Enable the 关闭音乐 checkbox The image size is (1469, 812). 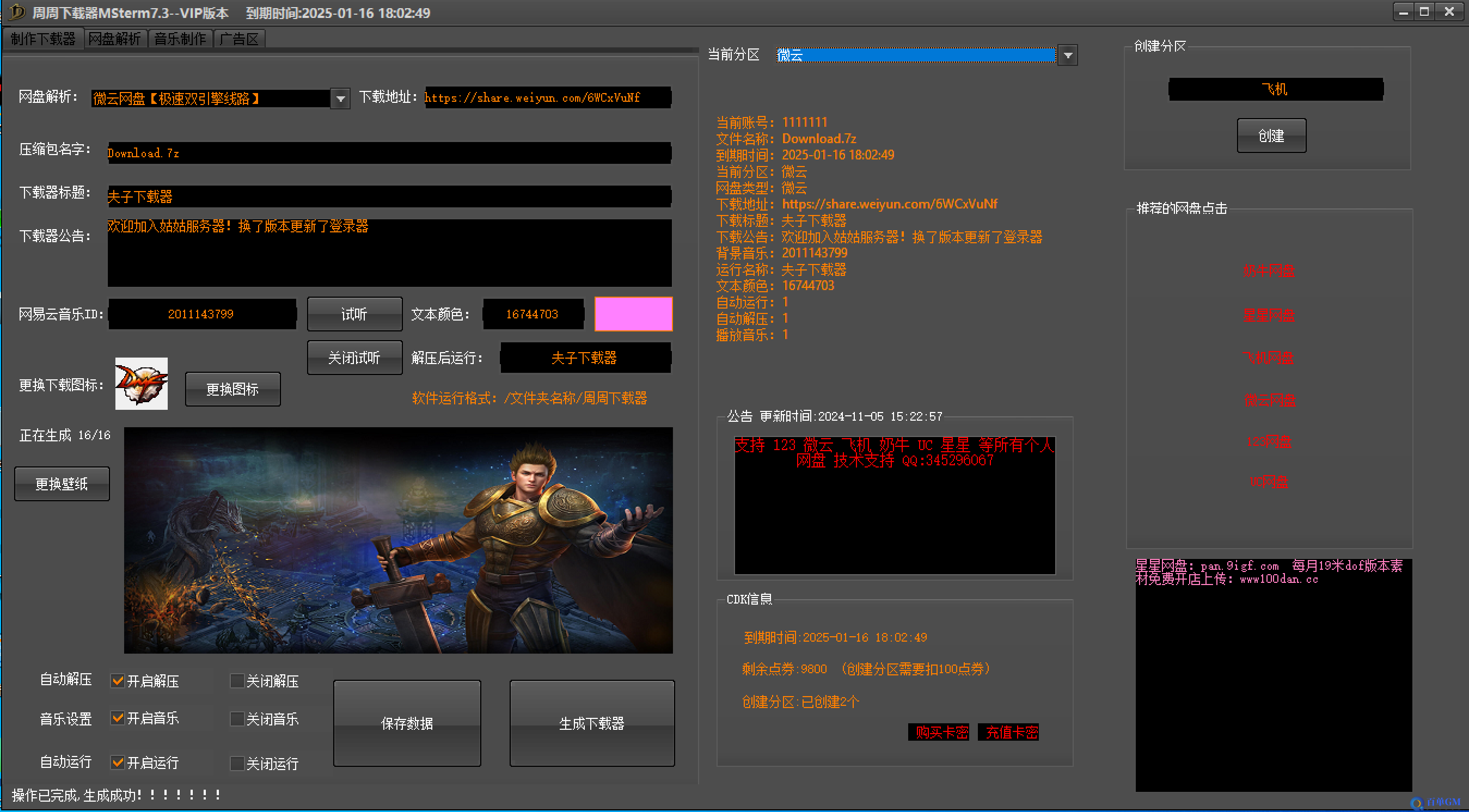tap(237, 718)
